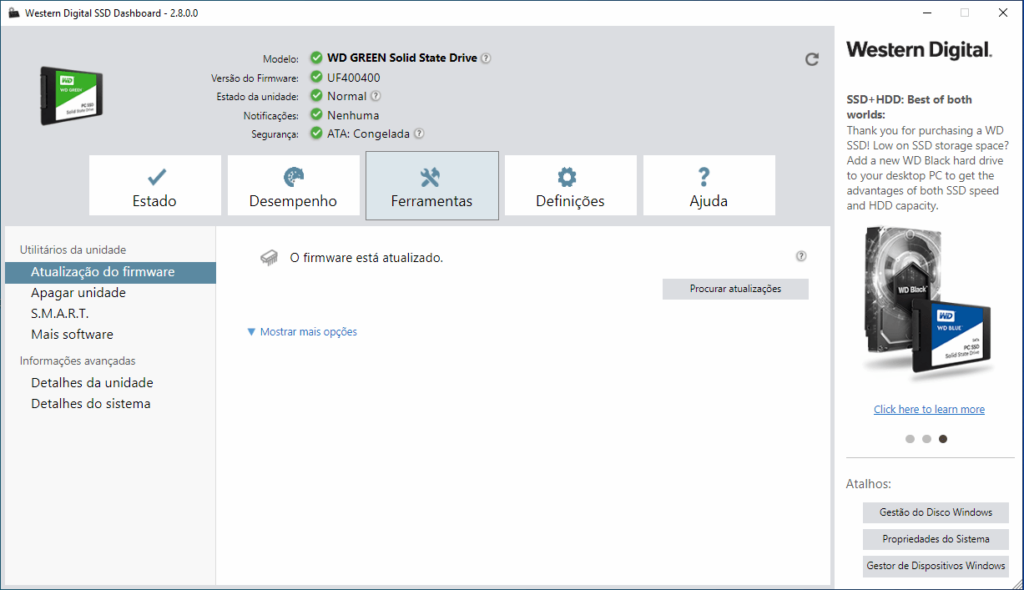This screenshot has width=1024, height=590.
Task: Click the Procurar atualizações button
Action: click(735, 289)
